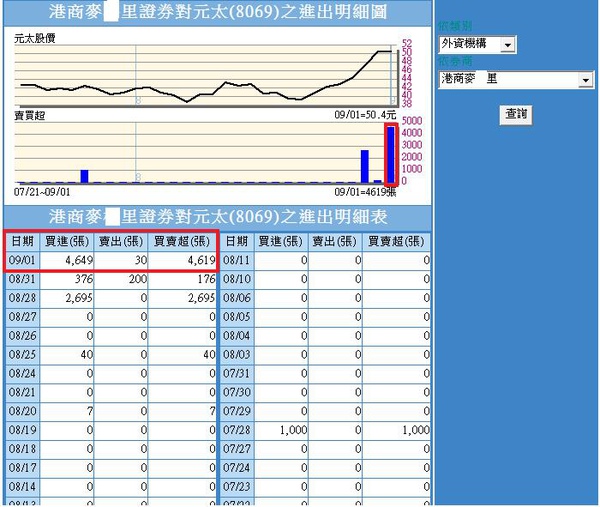Select the 08/03 date cell
The width and height of the screenshot is (600, 507).
pyautogui.click(x=237, y=355)
